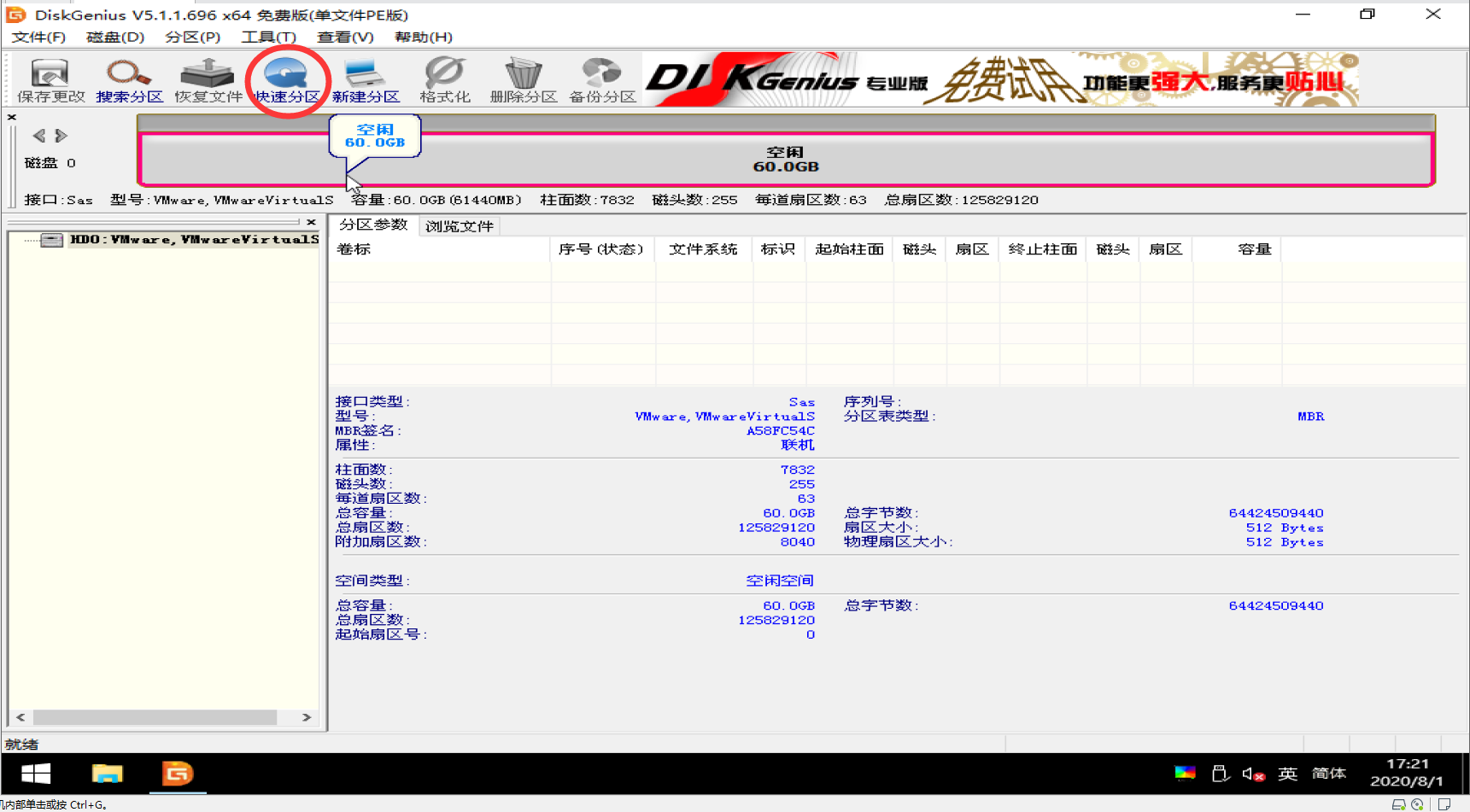
Task: Click the 64424509440 总字节数 value under 空间类型
Action: tap(1276, 605)
